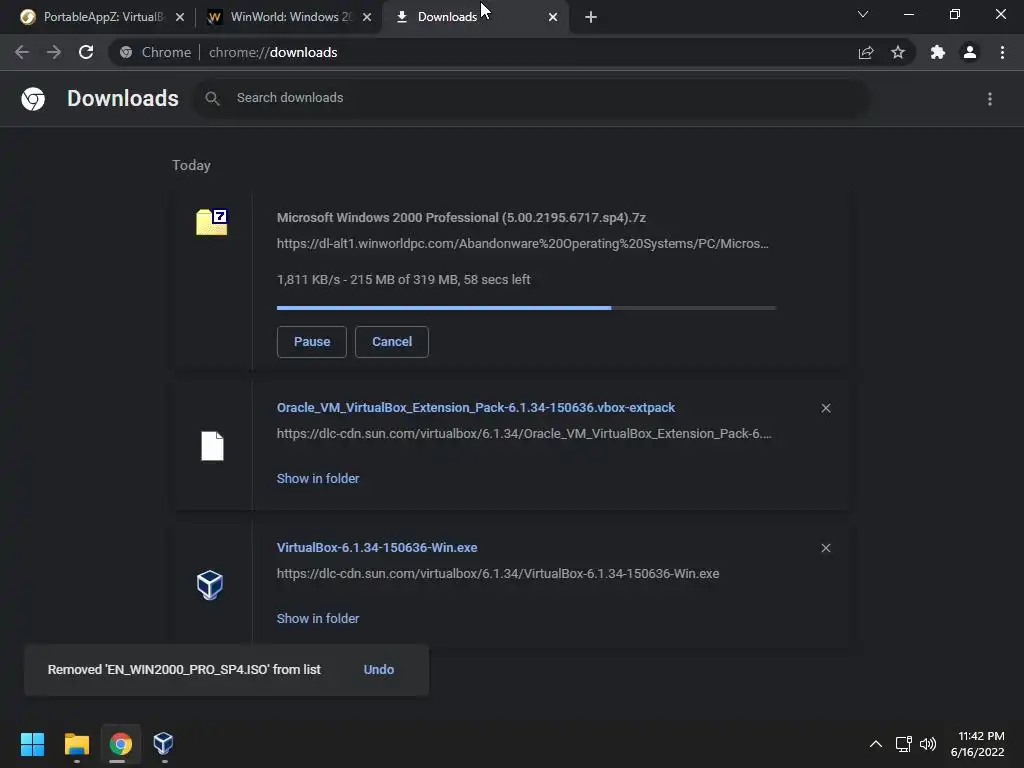Image resolution: width=1024 pixels, height=768 pixels.
Task: Open the volume tray icon
Action: (x=928, y=744)
